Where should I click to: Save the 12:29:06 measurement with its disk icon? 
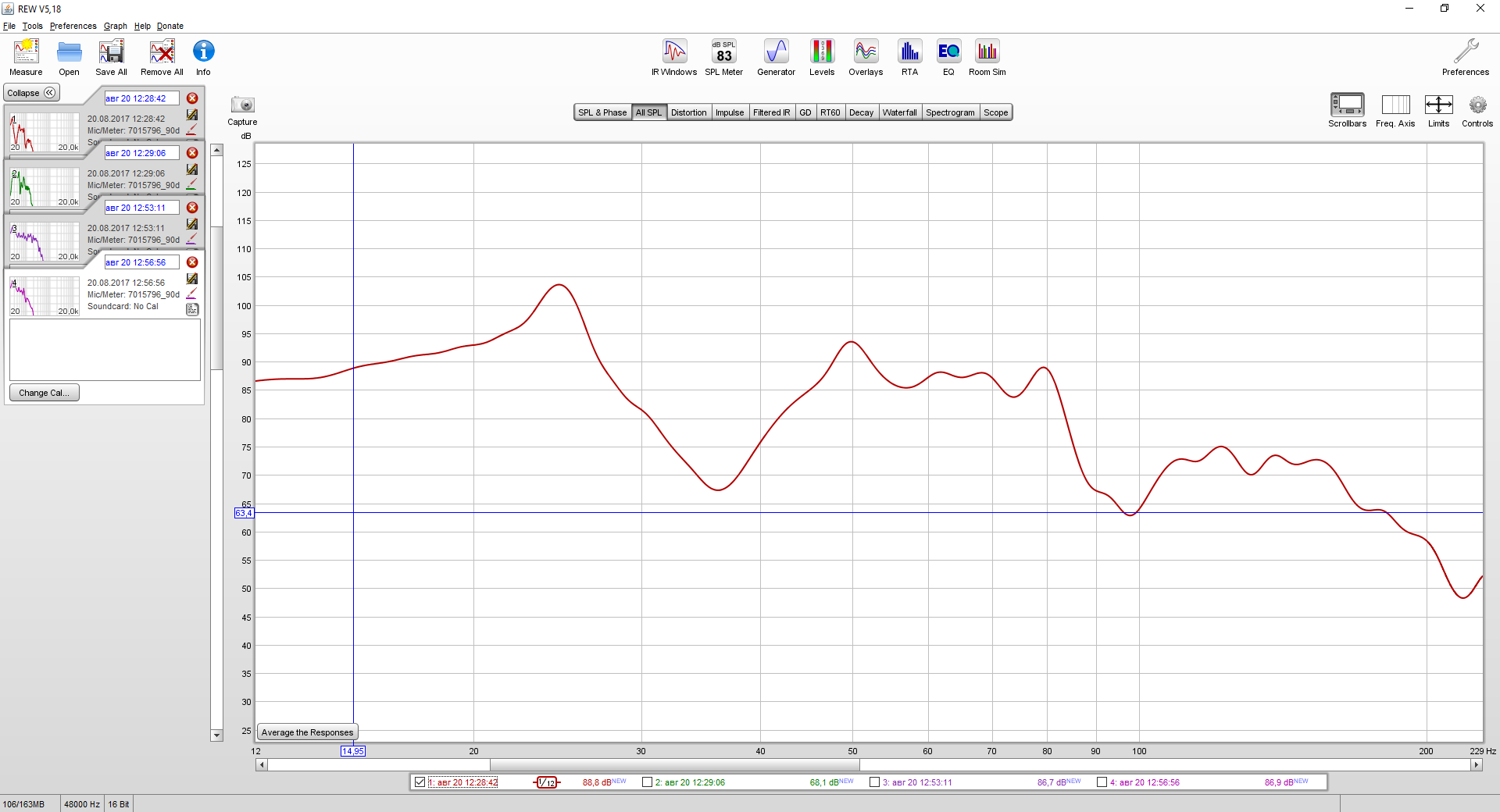pyautogui.click(x=192, y=169)
